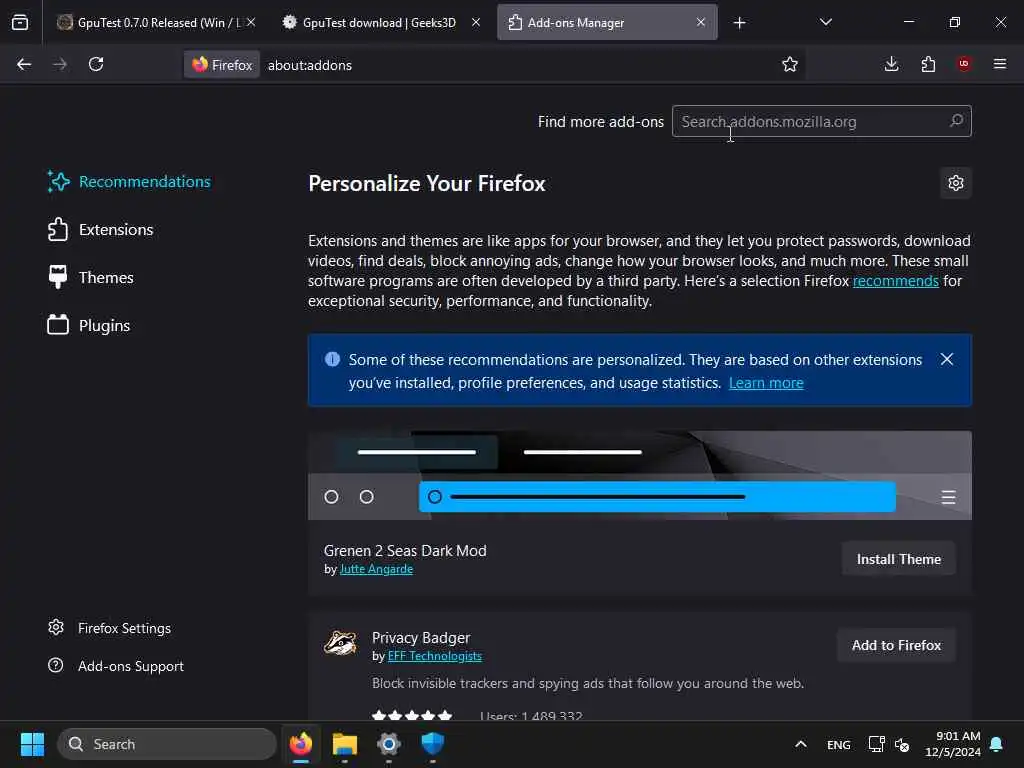
Task: Close the GpuTest 0.7.0 Released tab
Action: (x=251, y=22)
